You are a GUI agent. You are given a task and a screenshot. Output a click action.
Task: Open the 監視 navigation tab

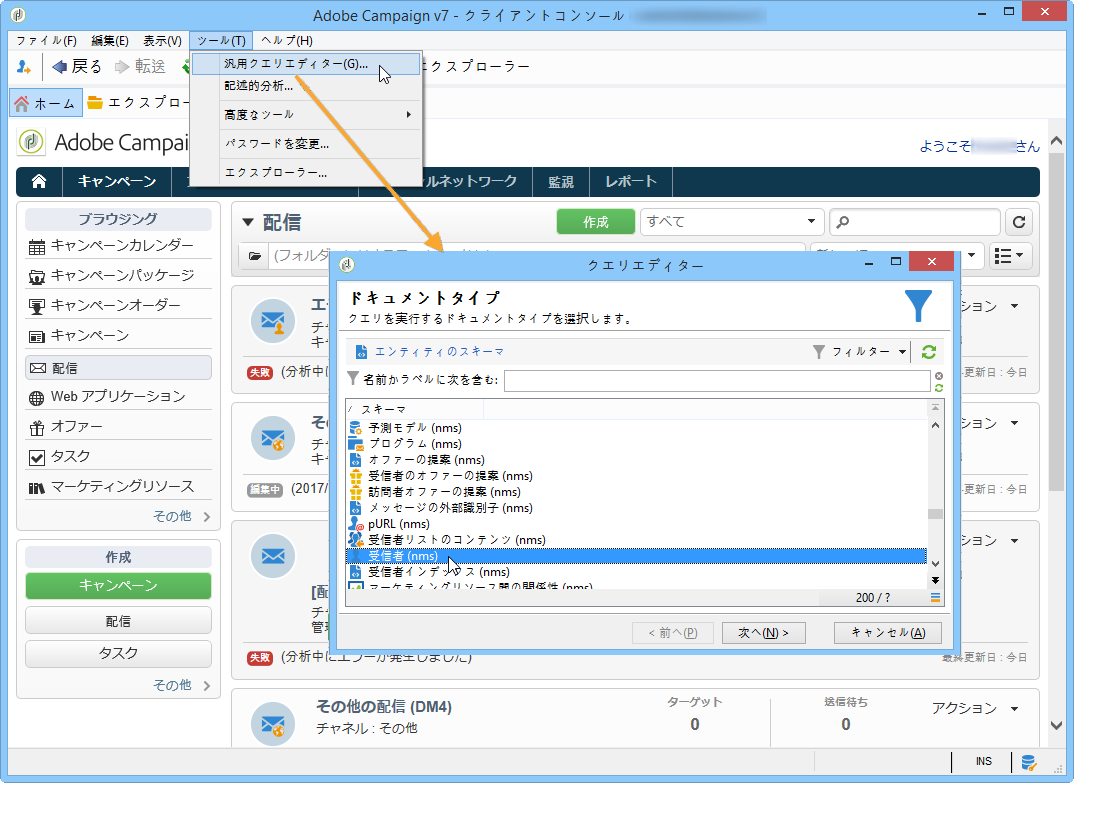tap(561, 182)
